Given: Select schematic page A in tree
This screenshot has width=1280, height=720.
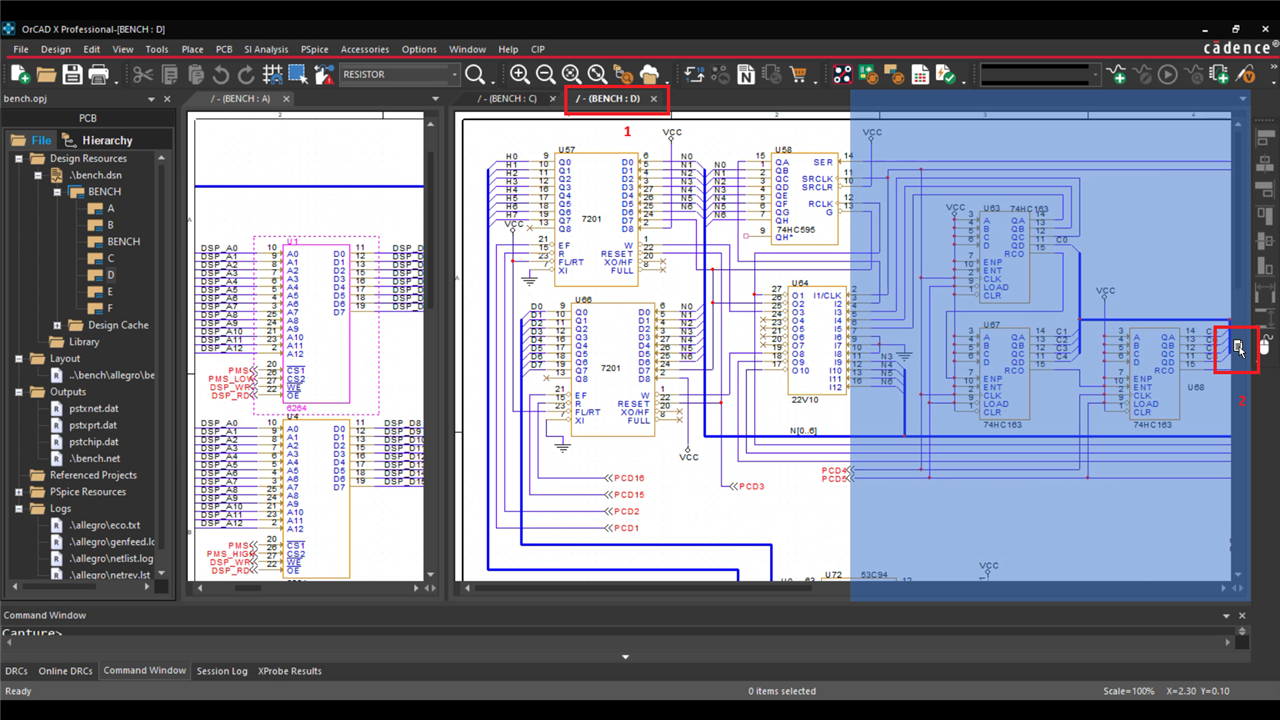Looking at the screenshot, I should [111, 208].
